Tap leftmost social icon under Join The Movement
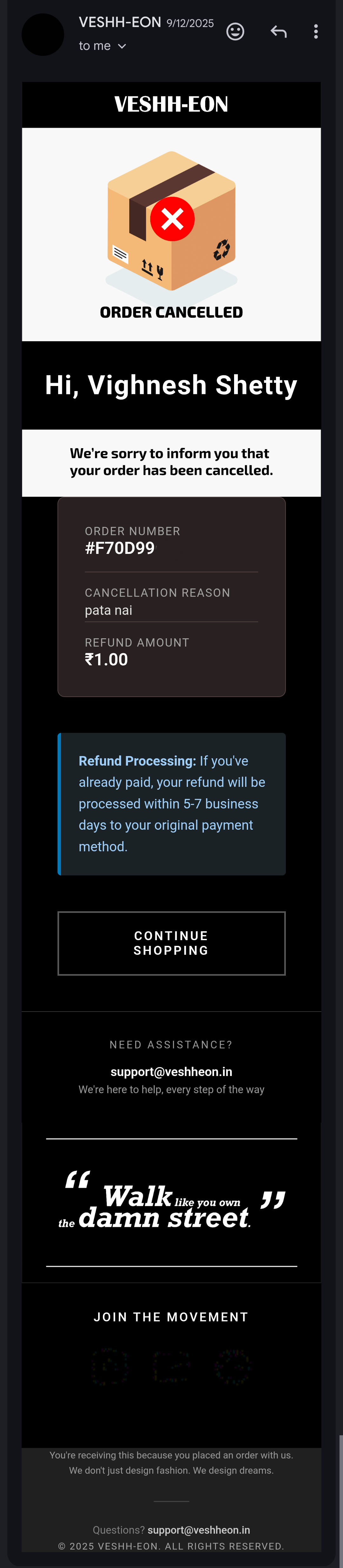Image resolution: width=343 pixels, height=1568 pixels. pos(110,1366)
